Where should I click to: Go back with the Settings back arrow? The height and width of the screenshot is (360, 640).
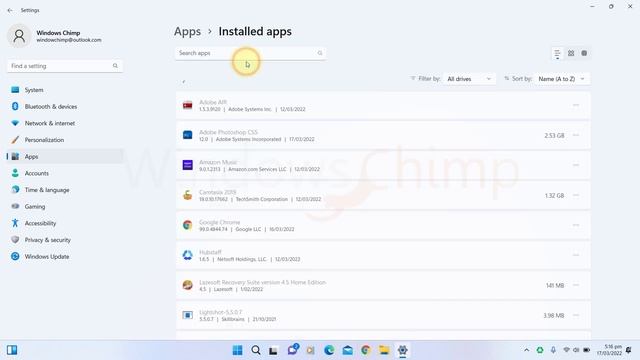(x=10, y=10)
